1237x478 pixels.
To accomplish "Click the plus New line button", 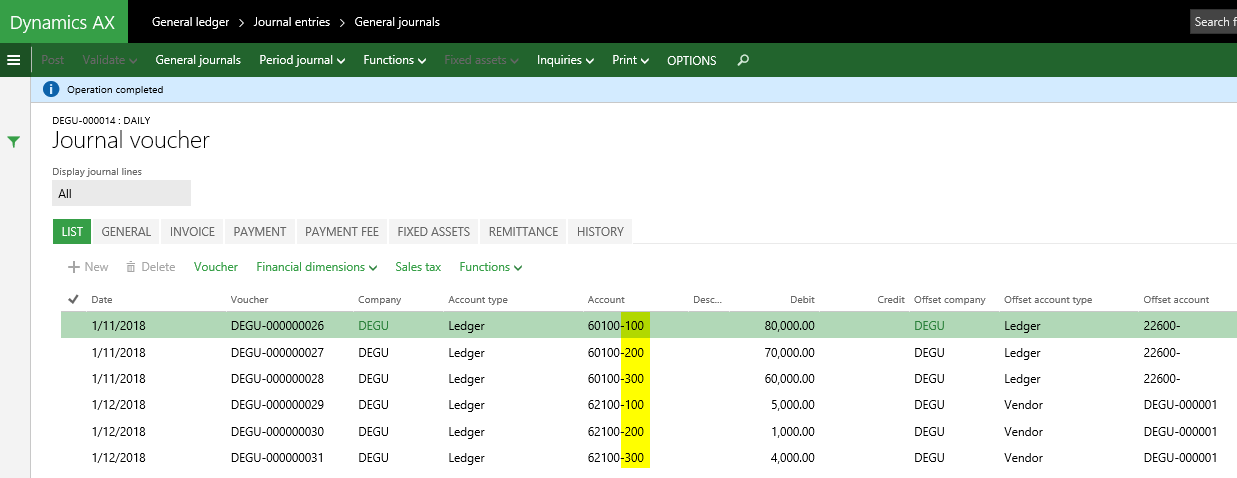I will [88, 267].
